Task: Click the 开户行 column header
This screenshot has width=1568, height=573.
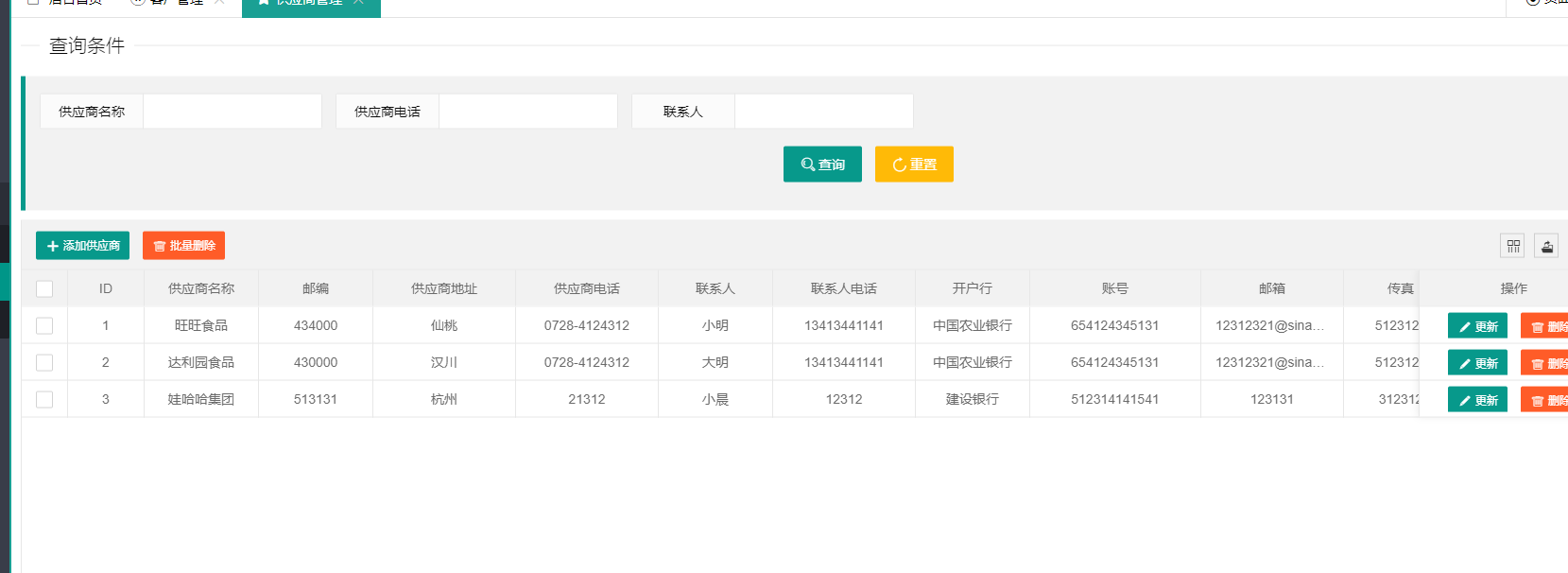Action: point(973,288)
